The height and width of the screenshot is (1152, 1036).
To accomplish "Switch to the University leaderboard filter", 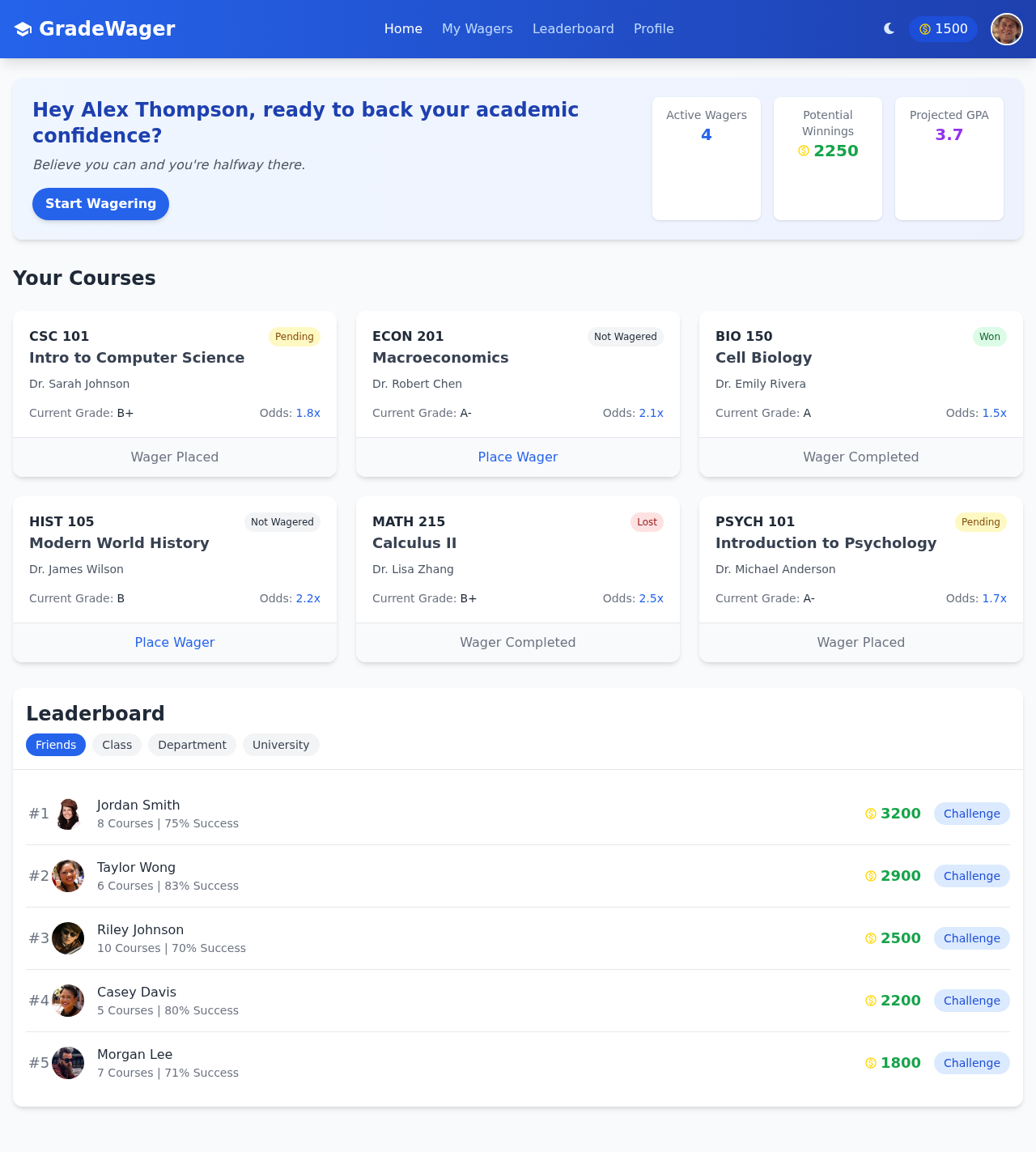I will [x=281, y=745].
